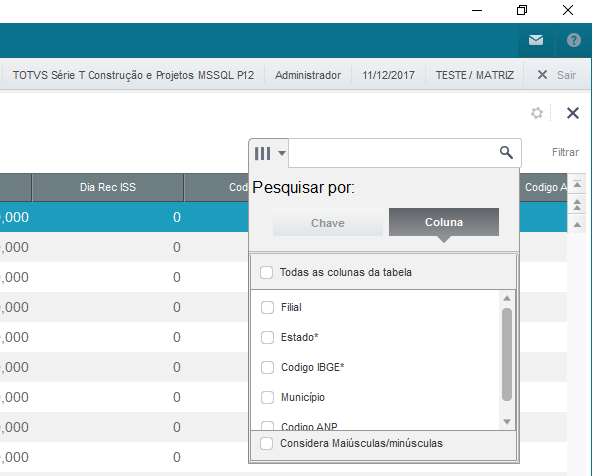The image size is (592, 476).
Task: Check the Filial column checkbox
Action: (x=267, y=307)
